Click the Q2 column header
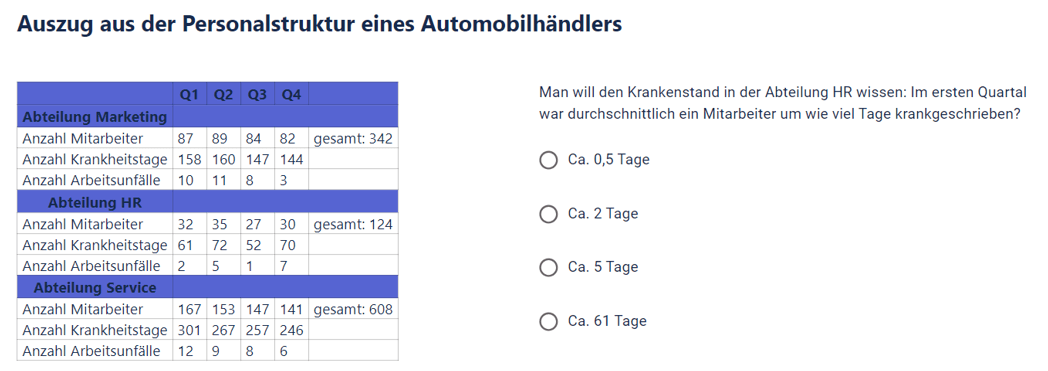Screen dimensions: 1048x371 click(224, 96)
